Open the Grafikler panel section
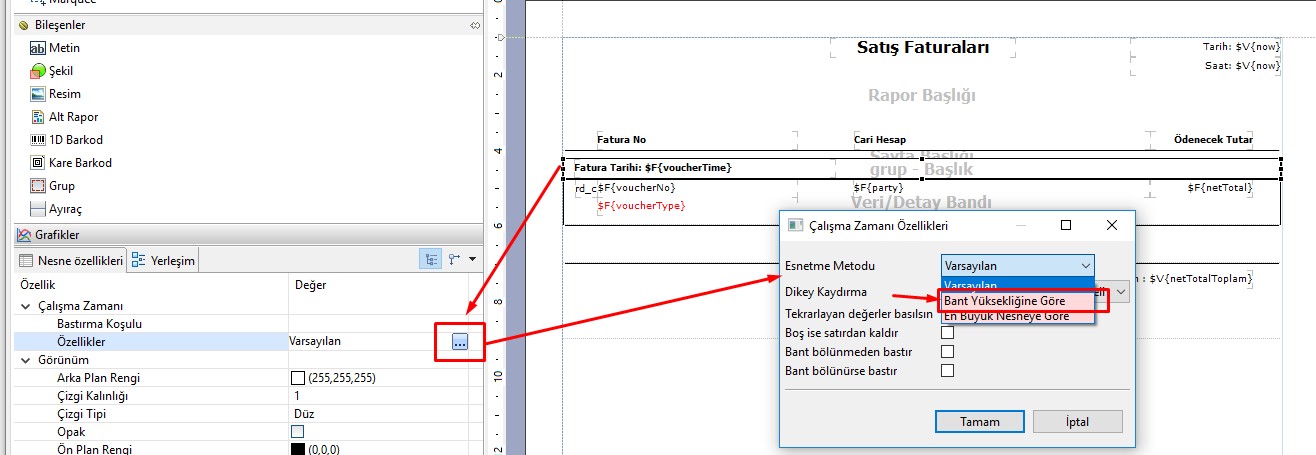Screen dimensions: 1316x455 tap(57, 236)
